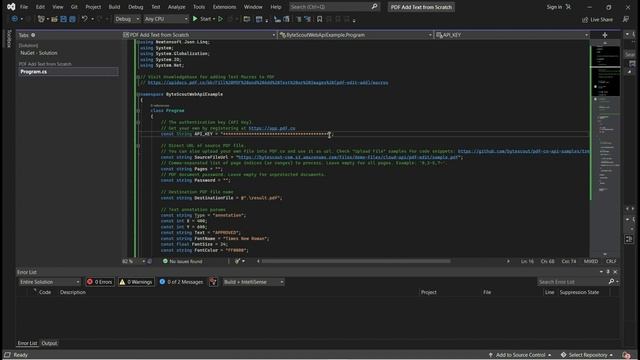Click the pin icon on Error List panel
This screenshot has height=360, width=640.
(608, 272)
